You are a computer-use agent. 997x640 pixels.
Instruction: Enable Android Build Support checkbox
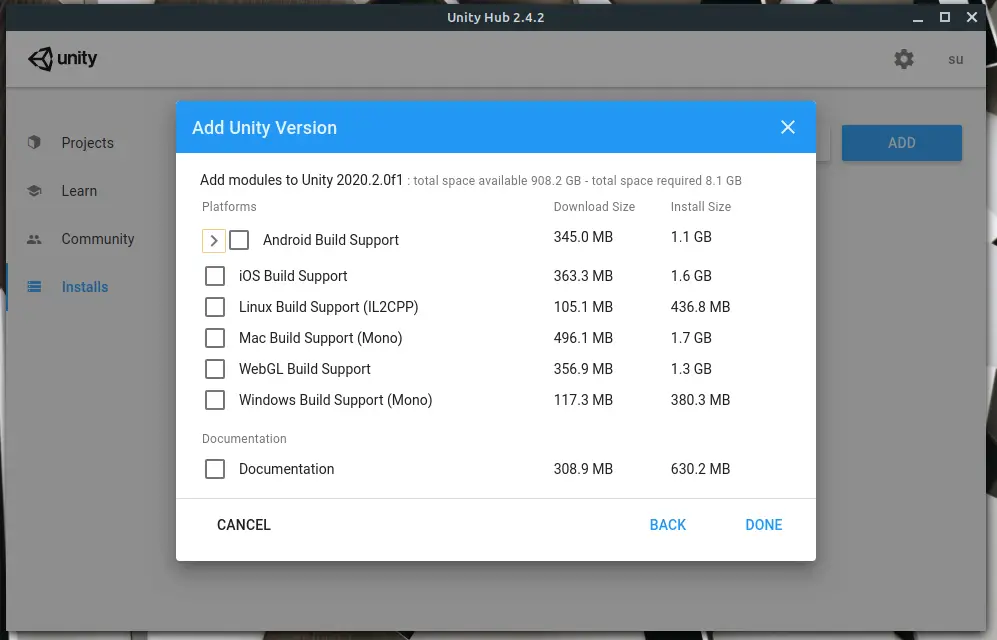[239, 240]
